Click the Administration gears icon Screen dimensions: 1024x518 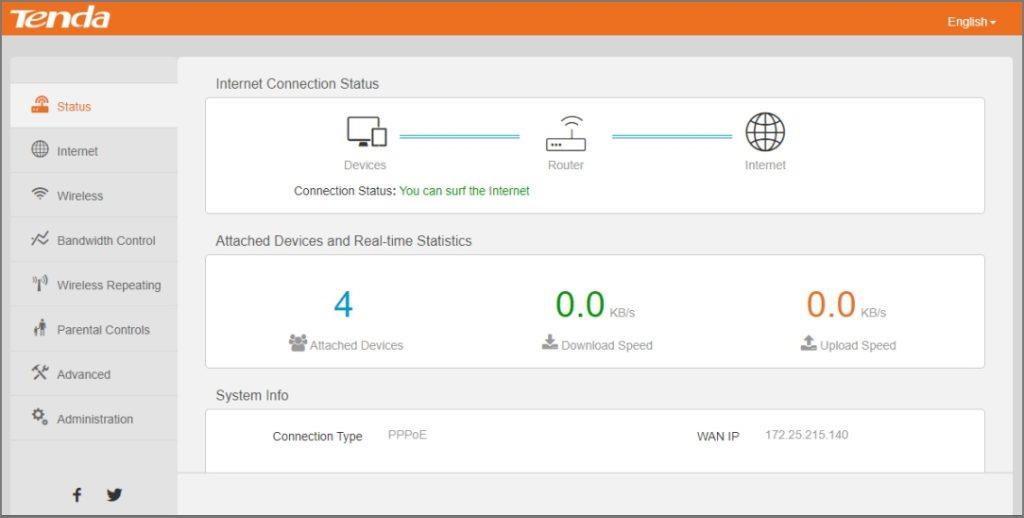click(x=40, y=417)
